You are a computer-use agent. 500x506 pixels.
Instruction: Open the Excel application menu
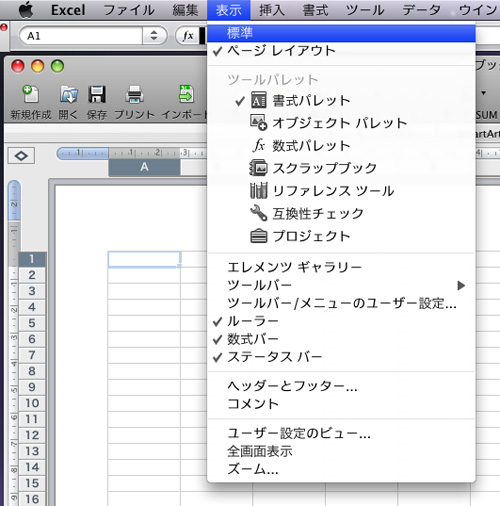coord(68,10)
